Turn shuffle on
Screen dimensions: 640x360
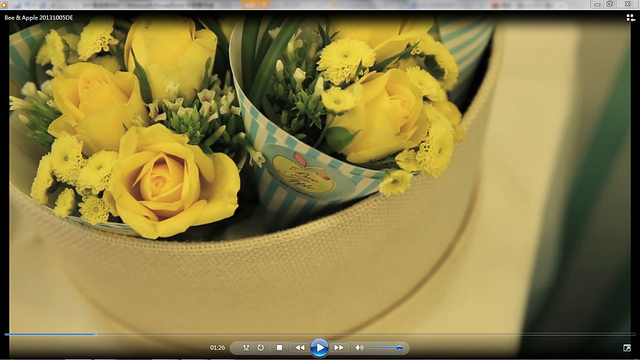246,348
